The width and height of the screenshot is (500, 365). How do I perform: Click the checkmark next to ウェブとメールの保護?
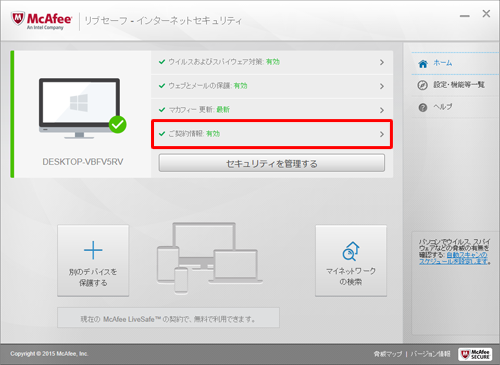point(162,86)
